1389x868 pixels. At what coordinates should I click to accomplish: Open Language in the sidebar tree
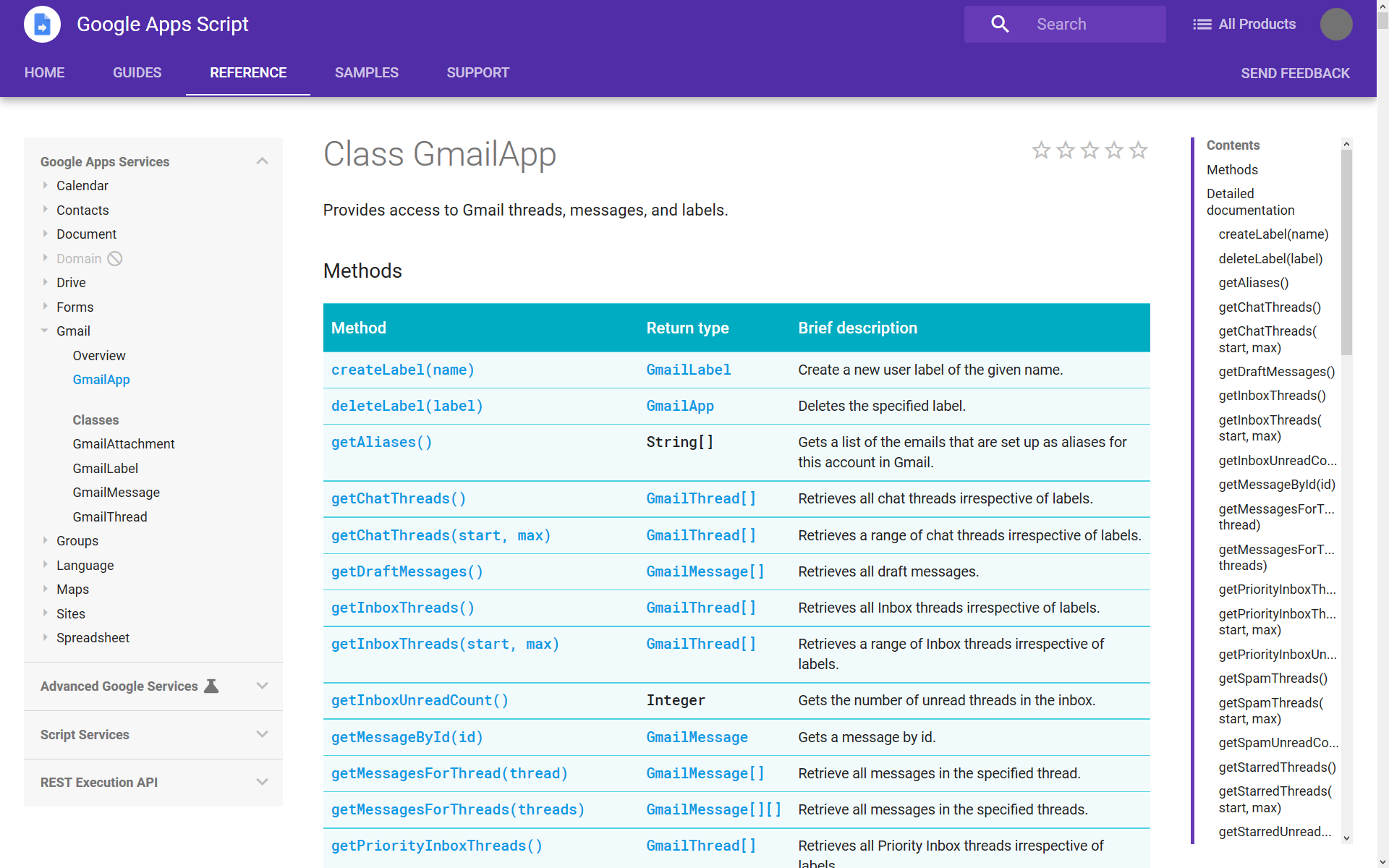pyautogui.click(x=85, y=565)
